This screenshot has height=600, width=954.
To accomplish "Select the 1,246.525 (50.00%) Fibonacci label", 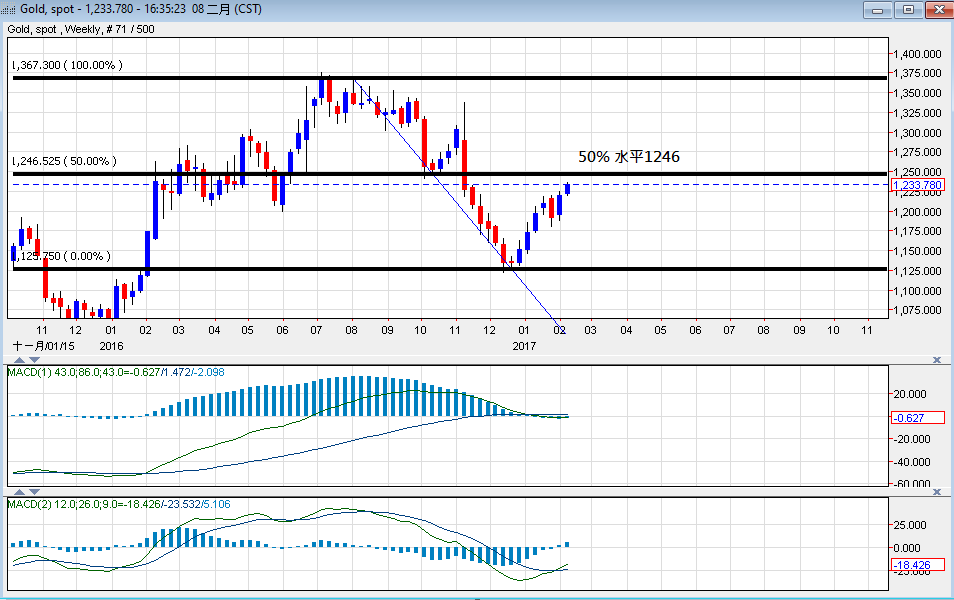I will 64,161.
